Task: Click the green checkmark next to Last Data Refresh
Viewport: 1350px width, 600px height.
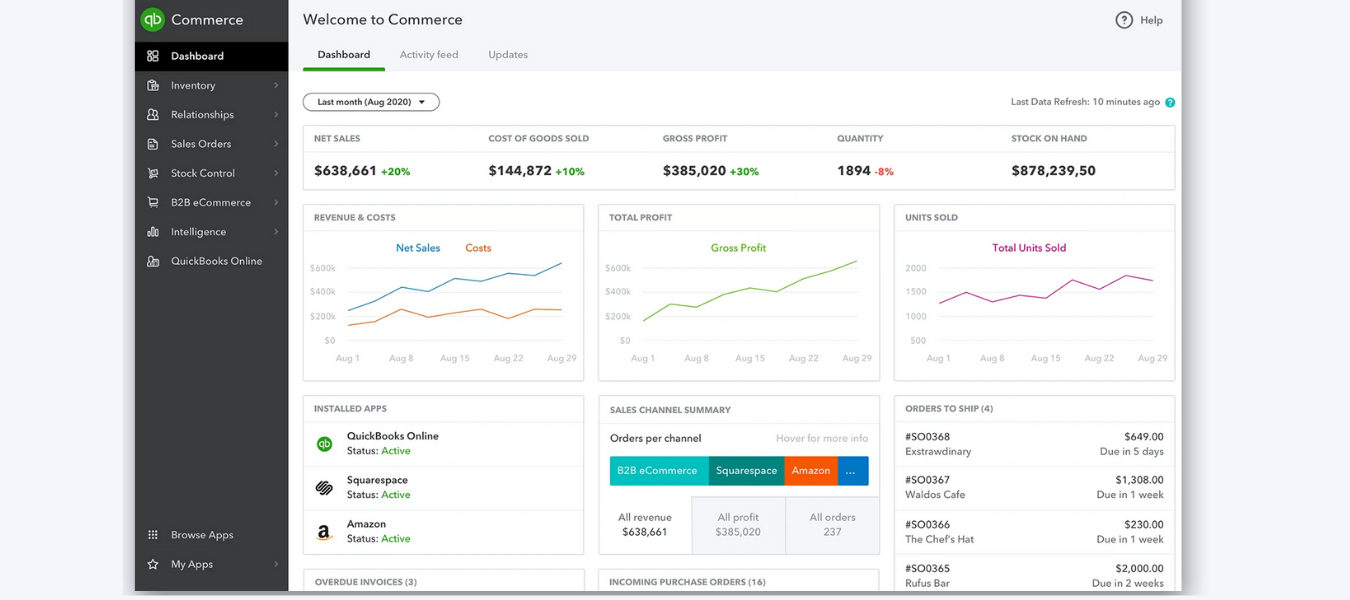Action: [1169, 101]
